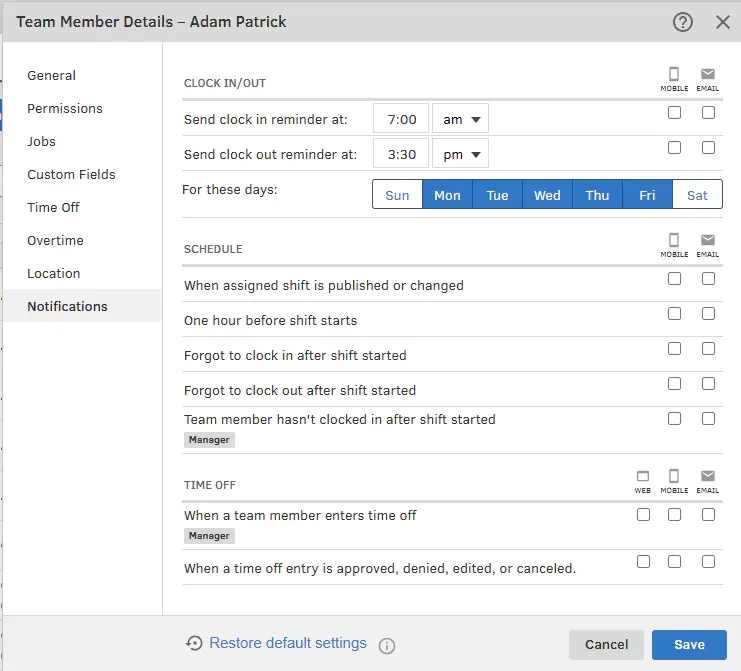Toggle Thu reminder day
The image size is (741, 671).
click(x=597, y=194)
